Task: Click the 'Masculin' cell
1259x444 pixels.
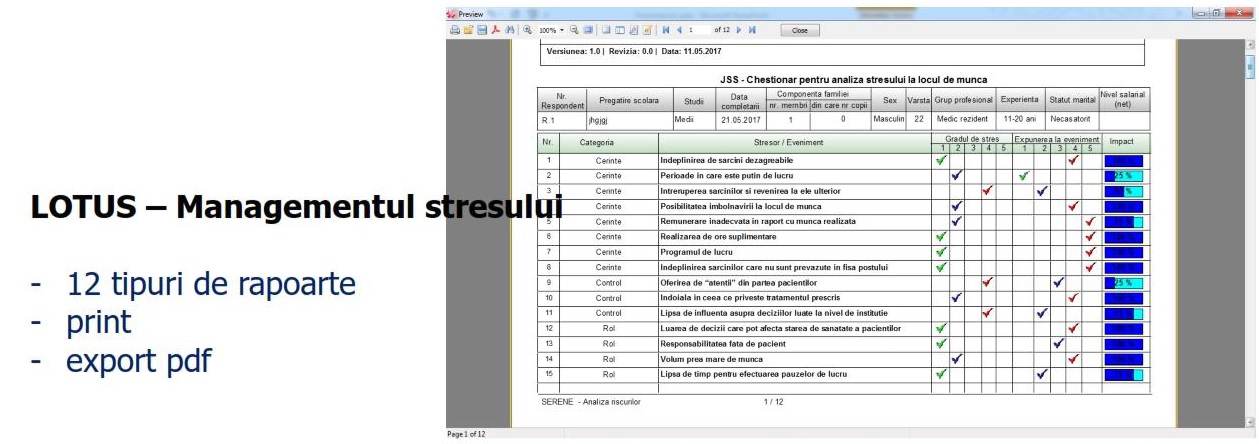Action: coord(889,119)
